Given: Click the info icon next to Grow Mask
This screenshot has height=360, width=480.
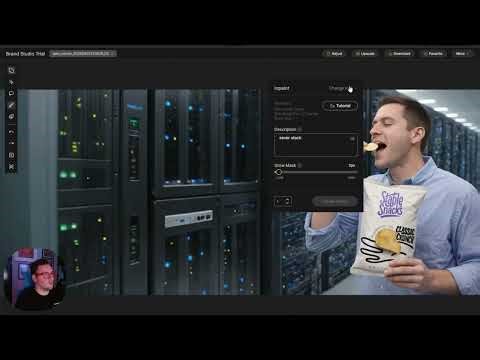Looking at the screenshot, I should pos(300,165).
